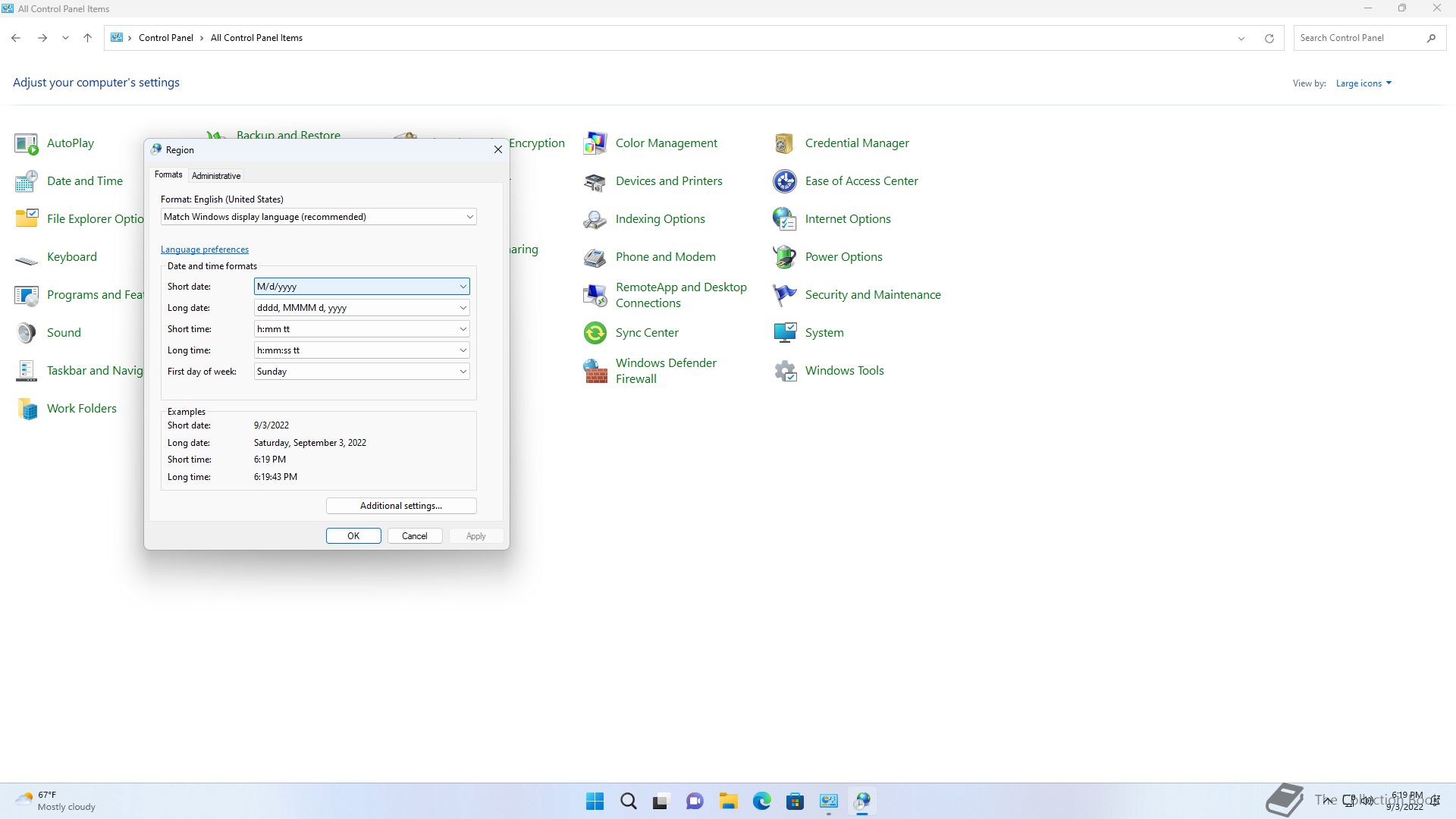Open File Explorer from the taskbar
The width and height of the screenshot is (1456, 819).
(x=729, y=801)
